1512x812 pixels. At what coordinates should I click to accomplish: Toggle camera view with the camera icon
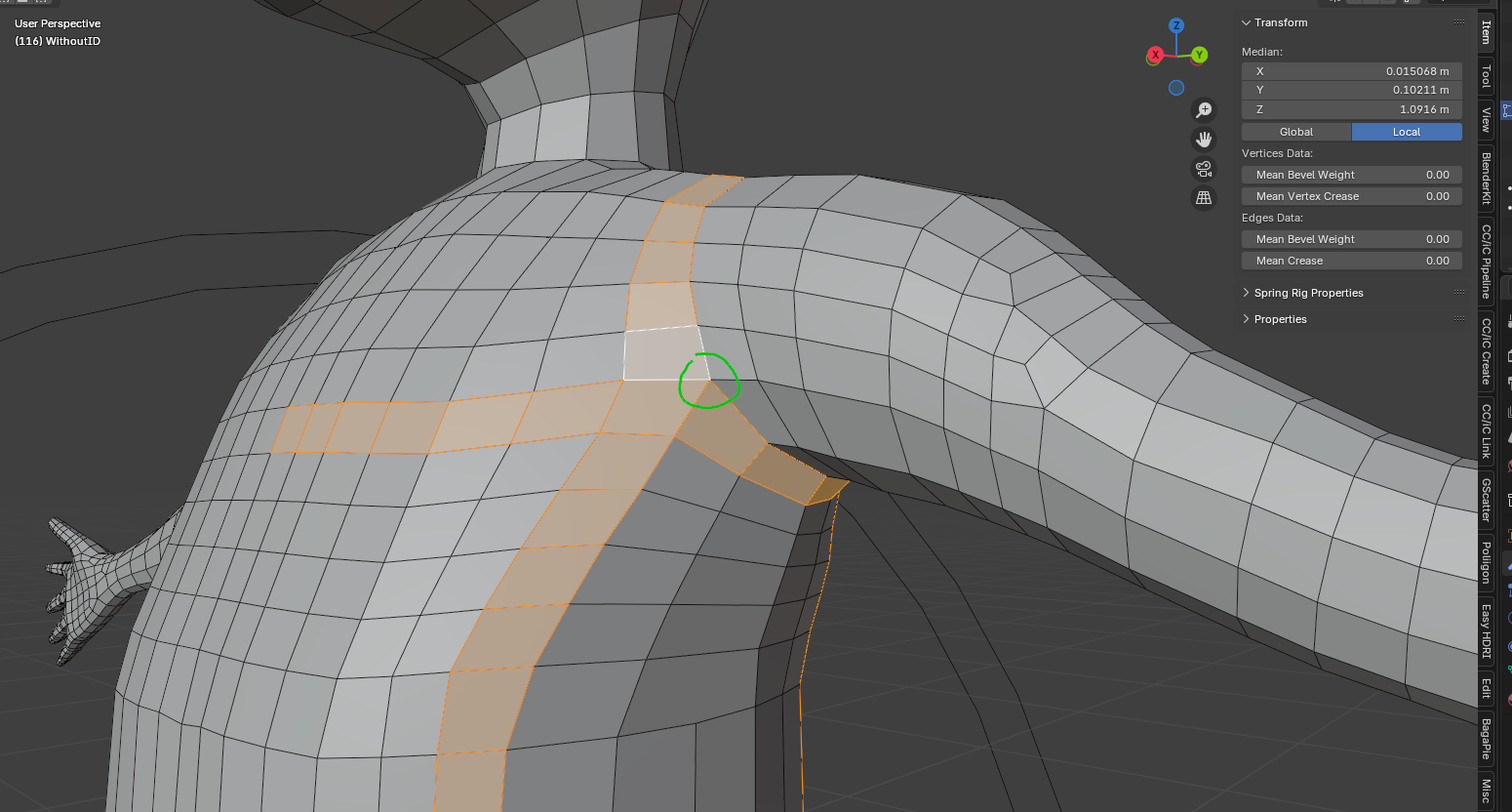[1204, 169]
